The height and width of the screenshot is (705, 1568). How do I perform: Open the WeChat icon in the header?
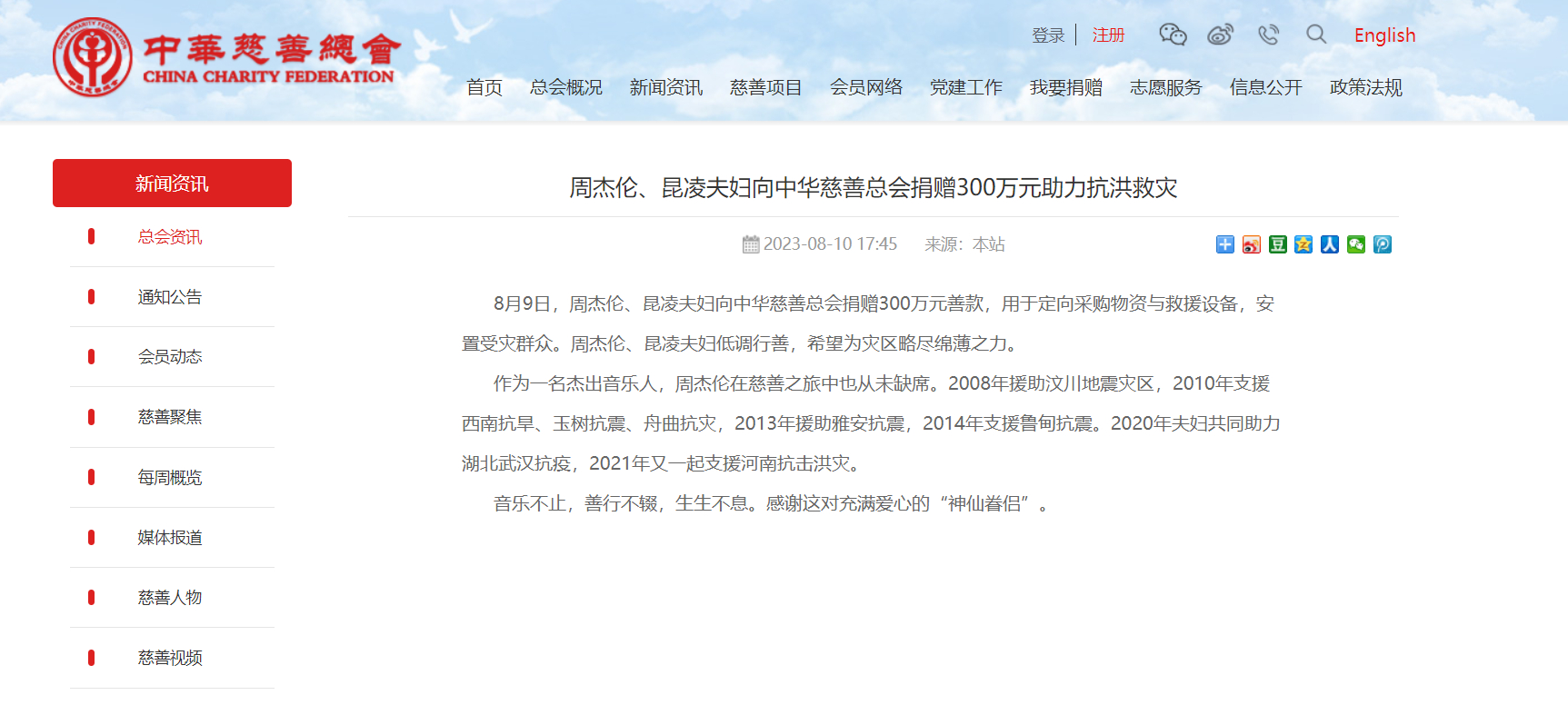1173,35
